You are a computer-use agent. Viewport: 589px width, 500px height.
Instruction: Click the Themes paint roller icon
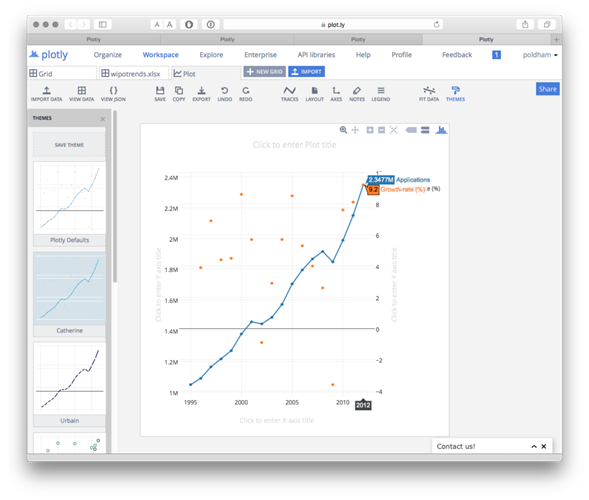click(x=455, y=94)
